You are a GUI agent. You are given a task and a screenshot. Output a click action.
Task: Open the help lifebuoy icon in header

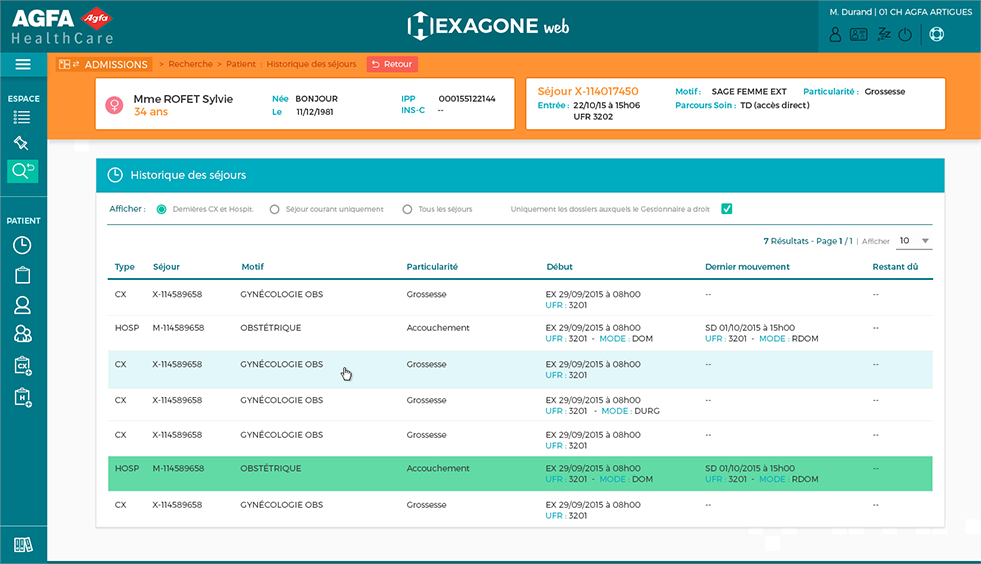pyautogui.click(x=937, y=34)
